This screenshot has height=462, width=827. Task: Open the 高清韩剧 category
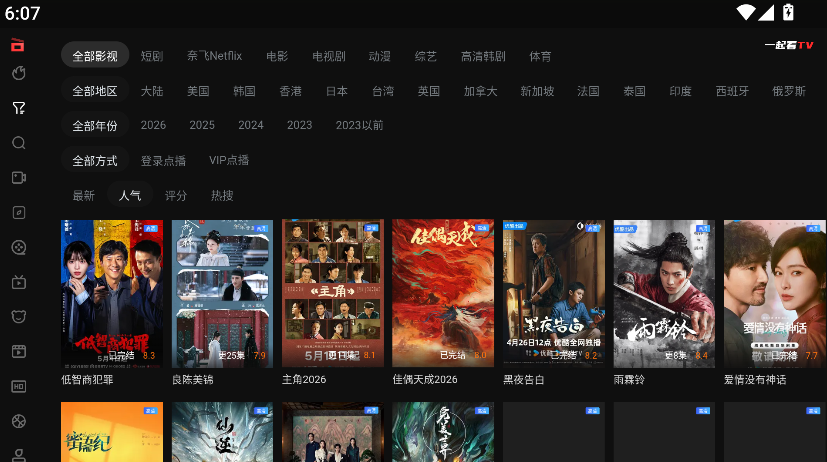pos(483,56)
